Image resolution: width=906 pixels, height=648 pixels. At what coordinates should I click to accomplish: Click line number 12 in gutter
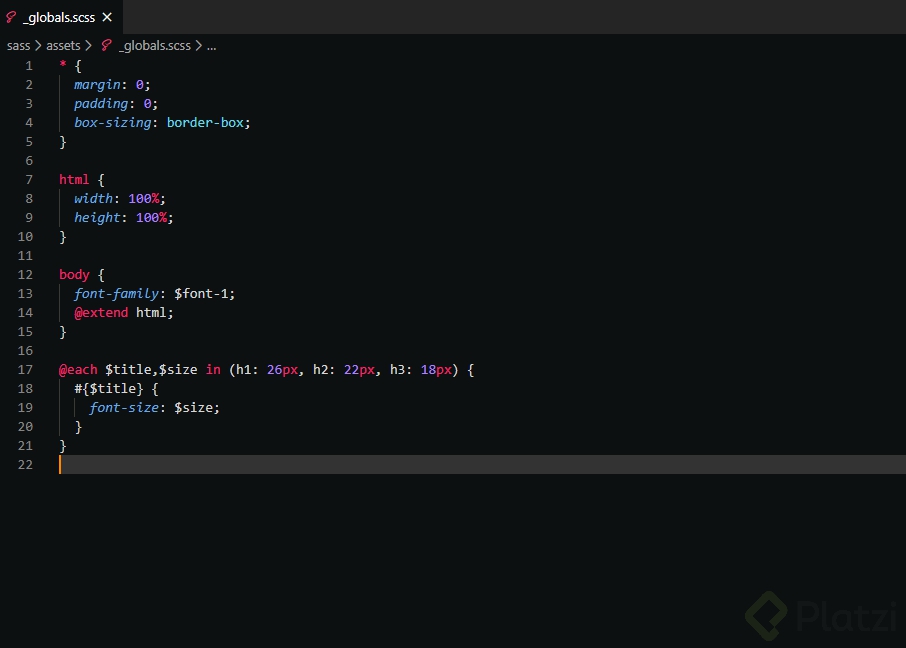pyautogui.click(x=25, y=275)
